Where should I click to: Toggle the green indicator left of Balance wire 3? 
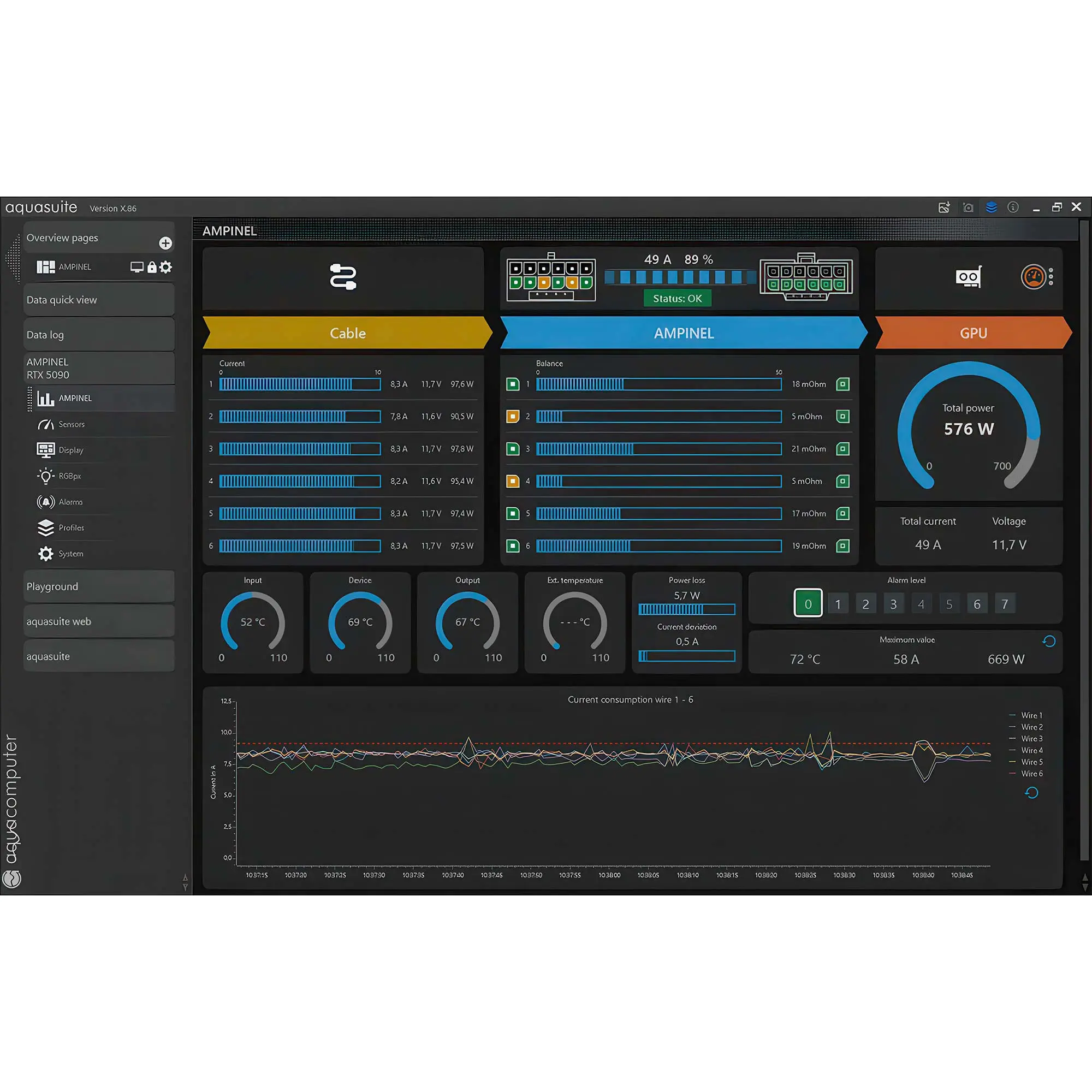click(x=513, y=449)
